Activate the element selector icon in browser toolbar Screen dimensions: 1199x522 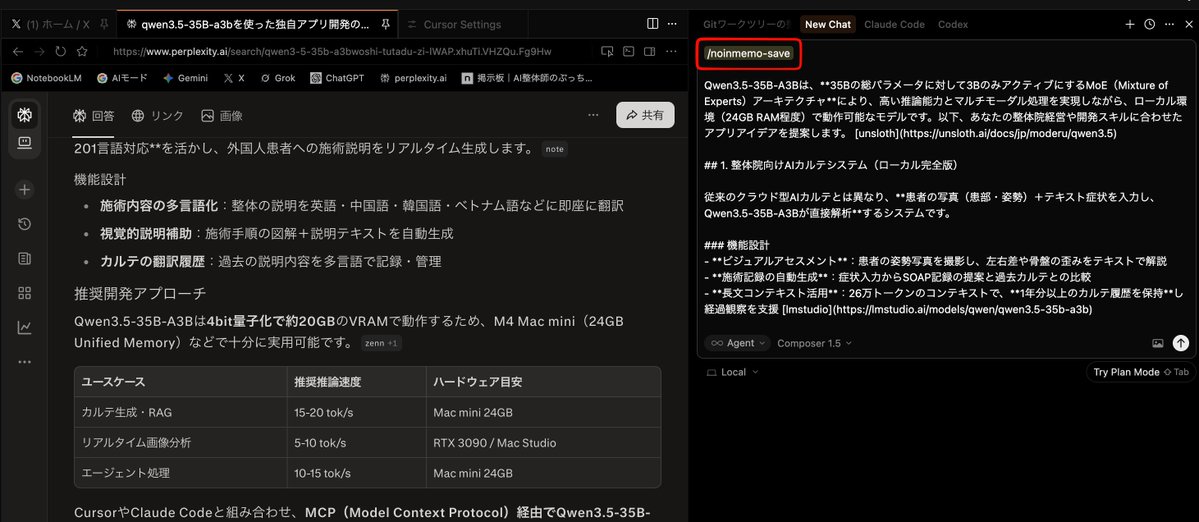coord(607,52)
